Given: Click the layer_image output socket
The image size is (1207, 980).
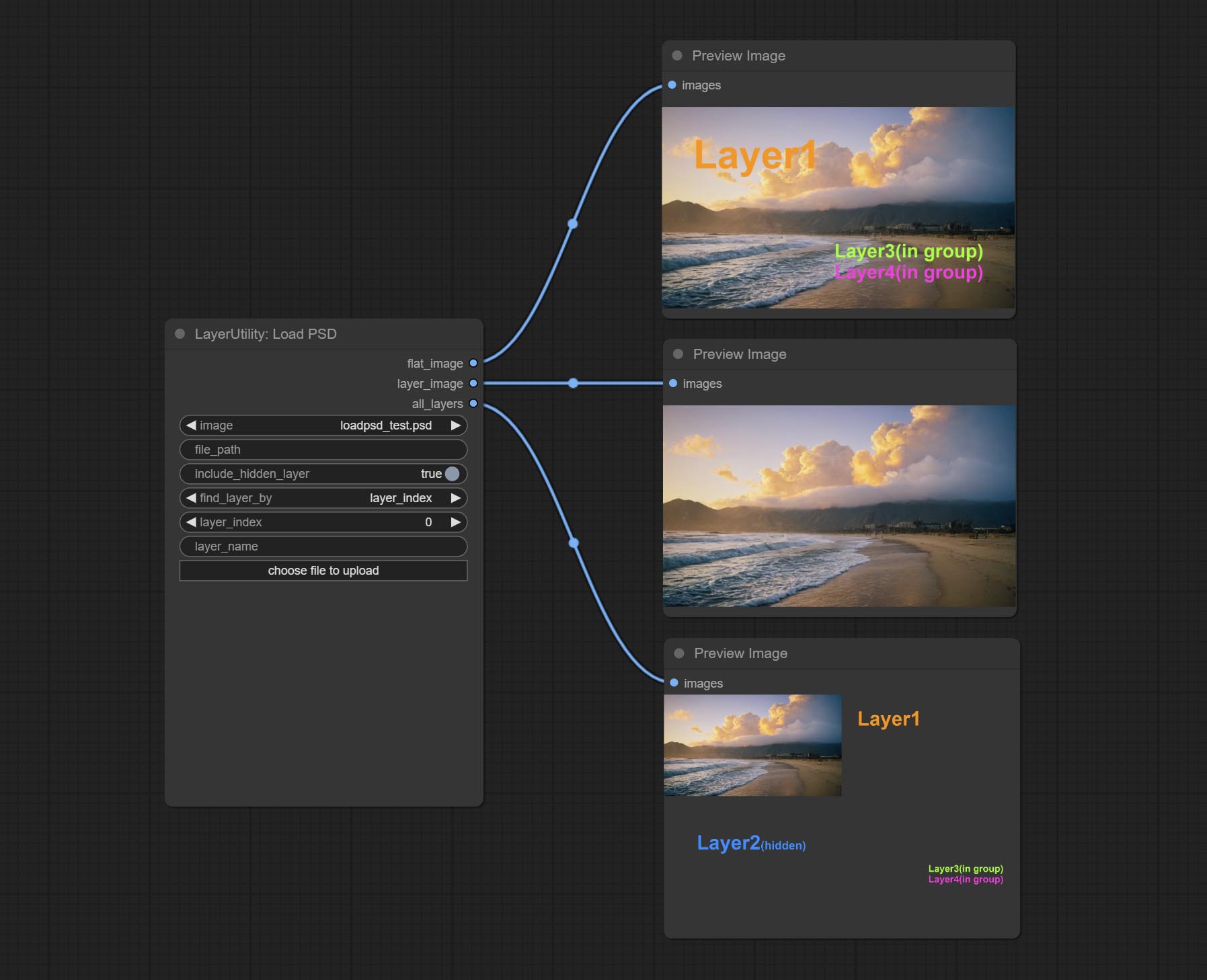Looking at the screenshot, I should 473,383.
